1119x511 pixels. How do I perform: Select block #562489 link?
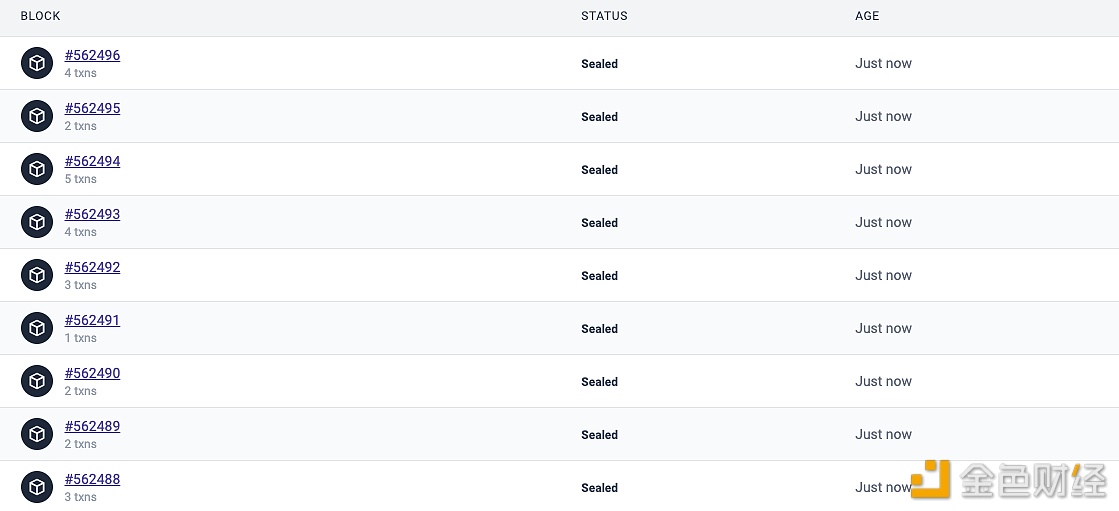(x=92, y=427)
